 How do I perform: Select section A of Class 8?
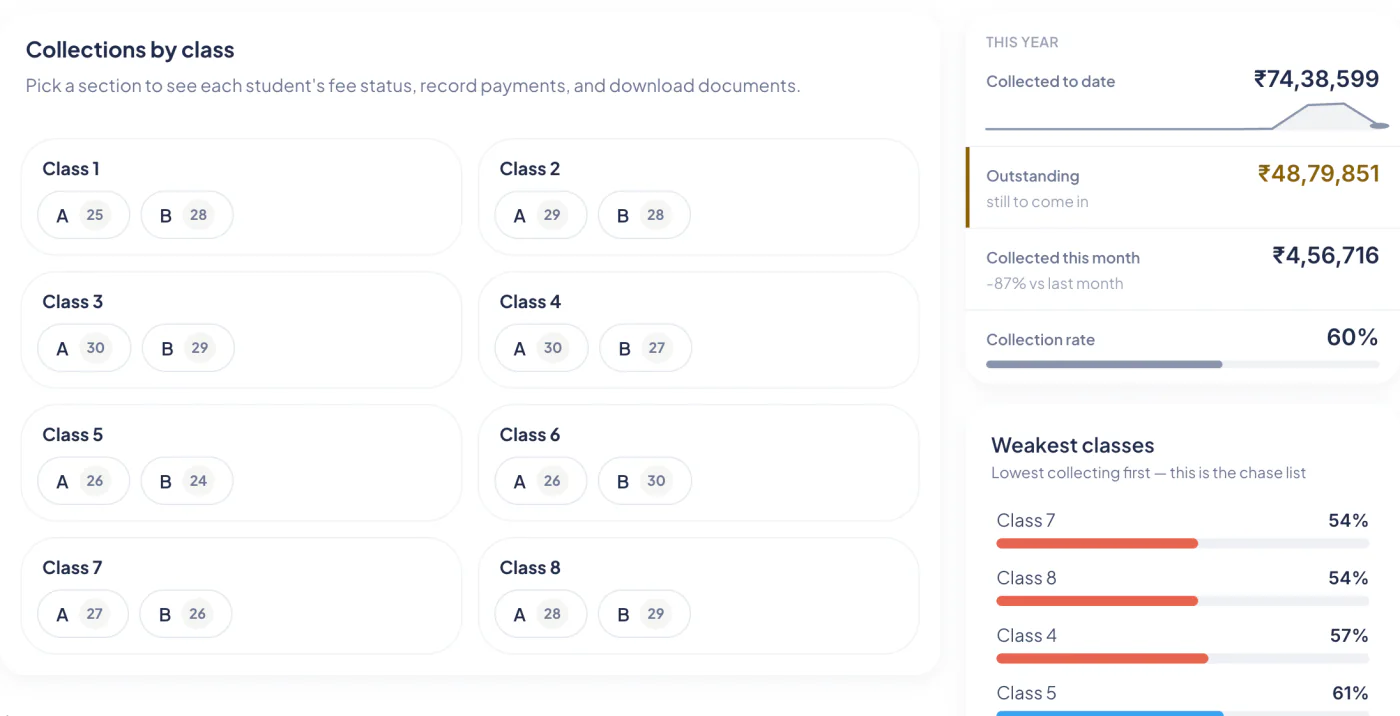point(541,614)
